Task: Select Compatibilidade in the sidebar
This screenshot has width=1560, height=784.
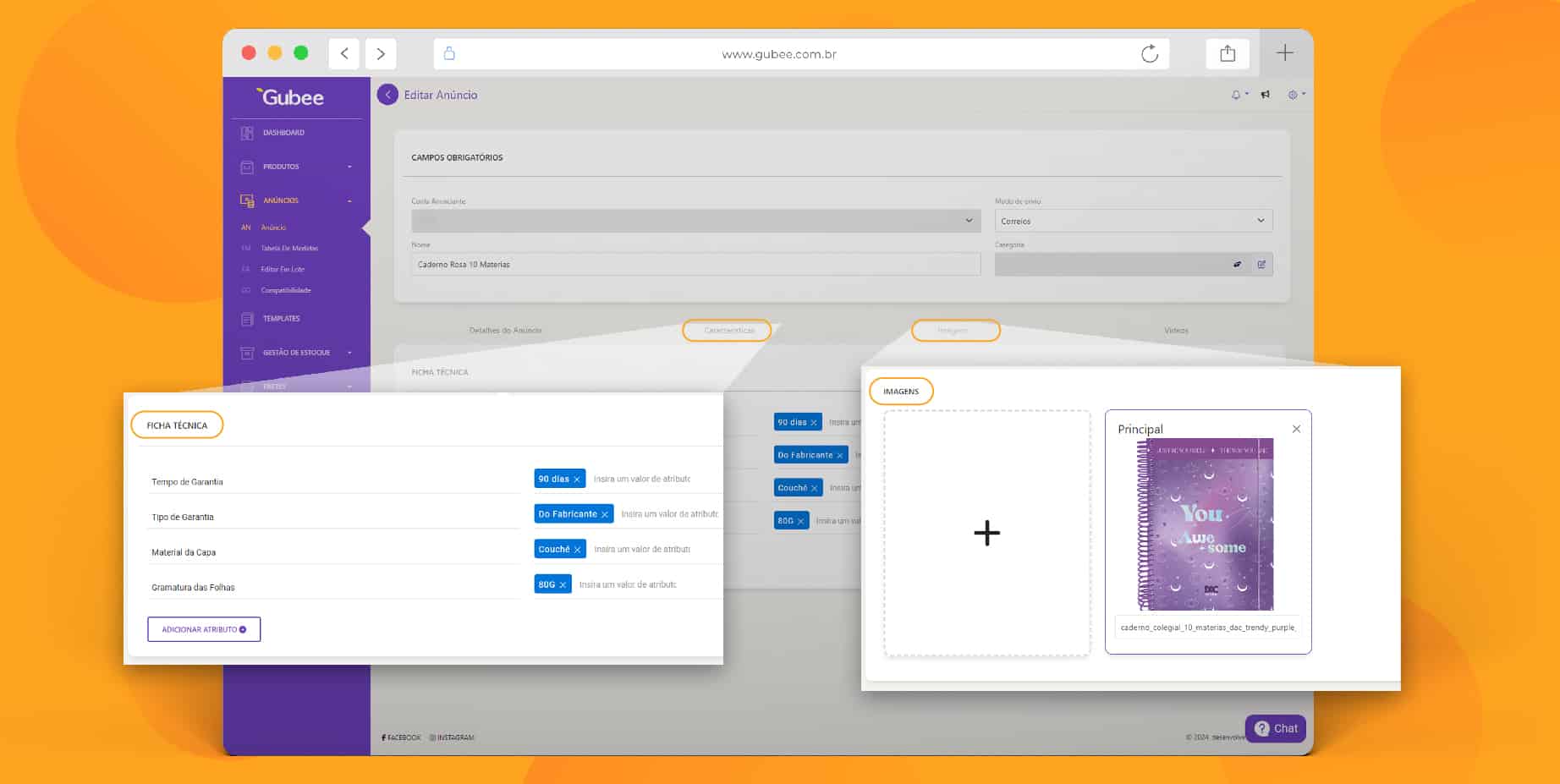Action: (x=286, y=290)
